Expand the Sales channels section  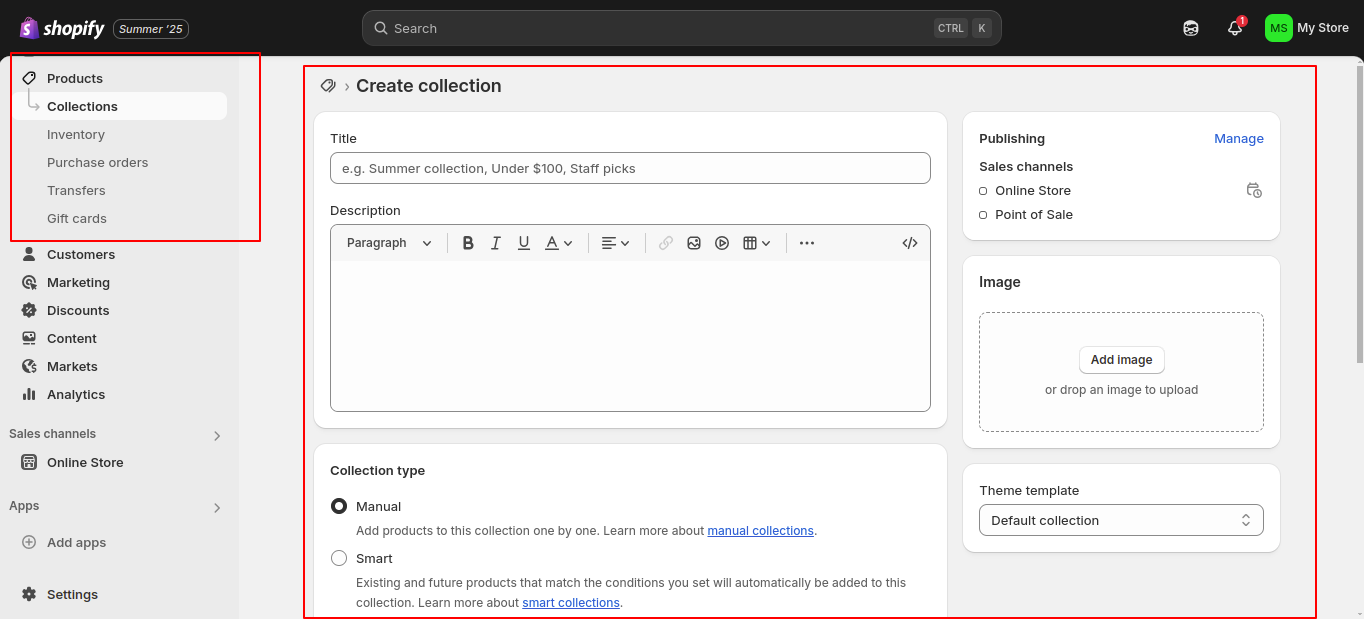(x=217, y=435)
